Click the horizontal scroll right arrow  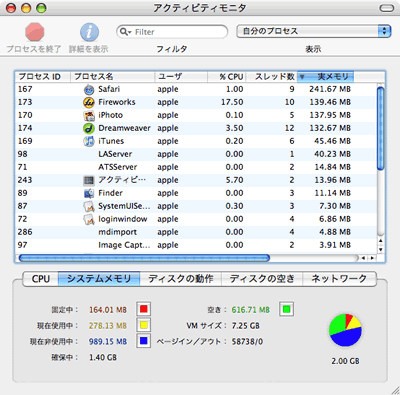click(372, 258)
